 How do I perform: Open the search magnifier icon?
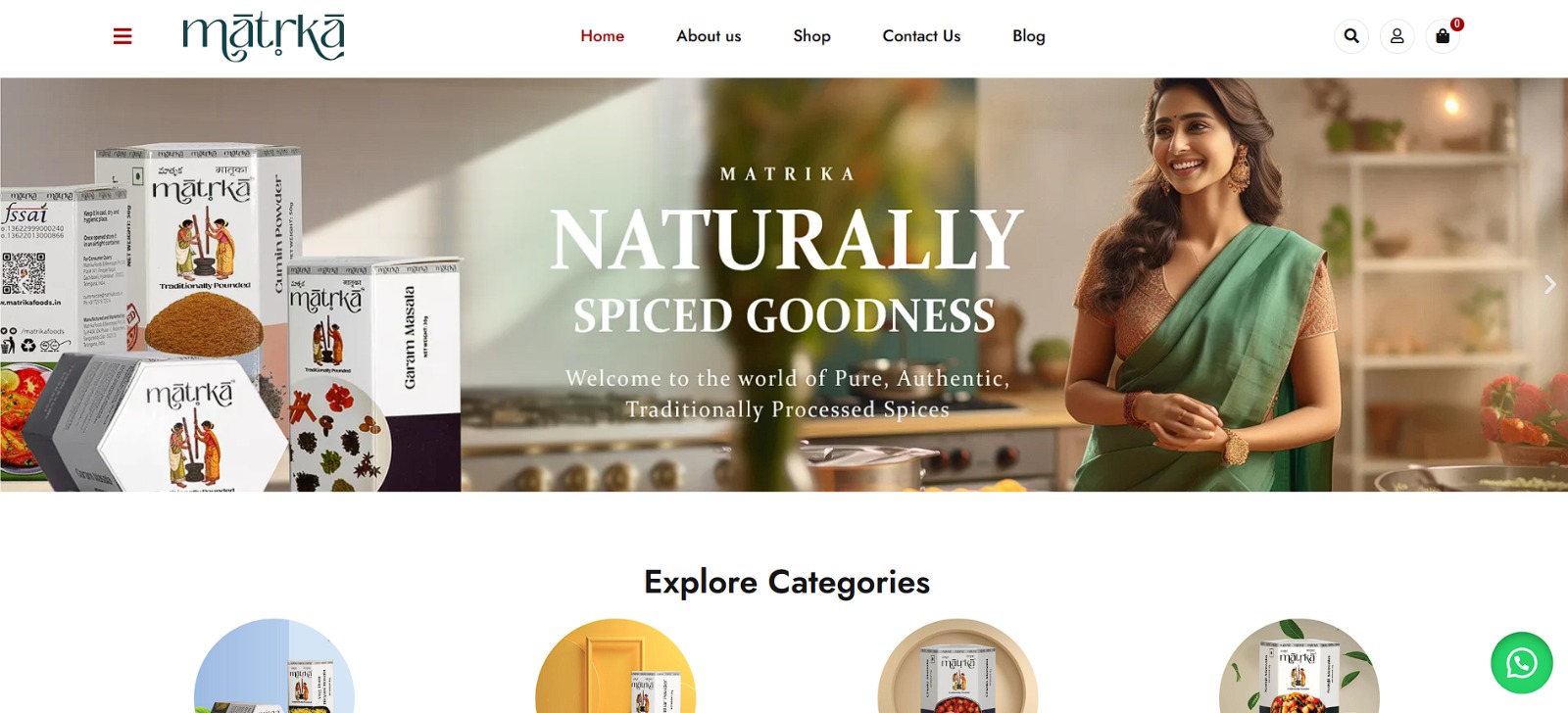[1351, 36]
